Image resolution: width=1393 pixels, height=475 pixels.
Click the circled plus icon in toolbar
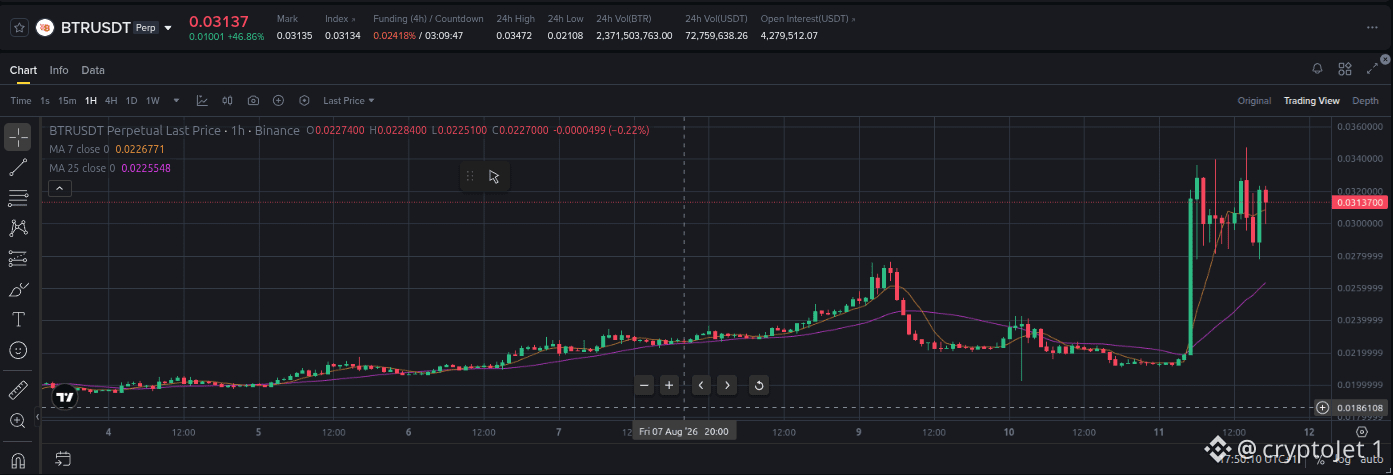[278, 100]
